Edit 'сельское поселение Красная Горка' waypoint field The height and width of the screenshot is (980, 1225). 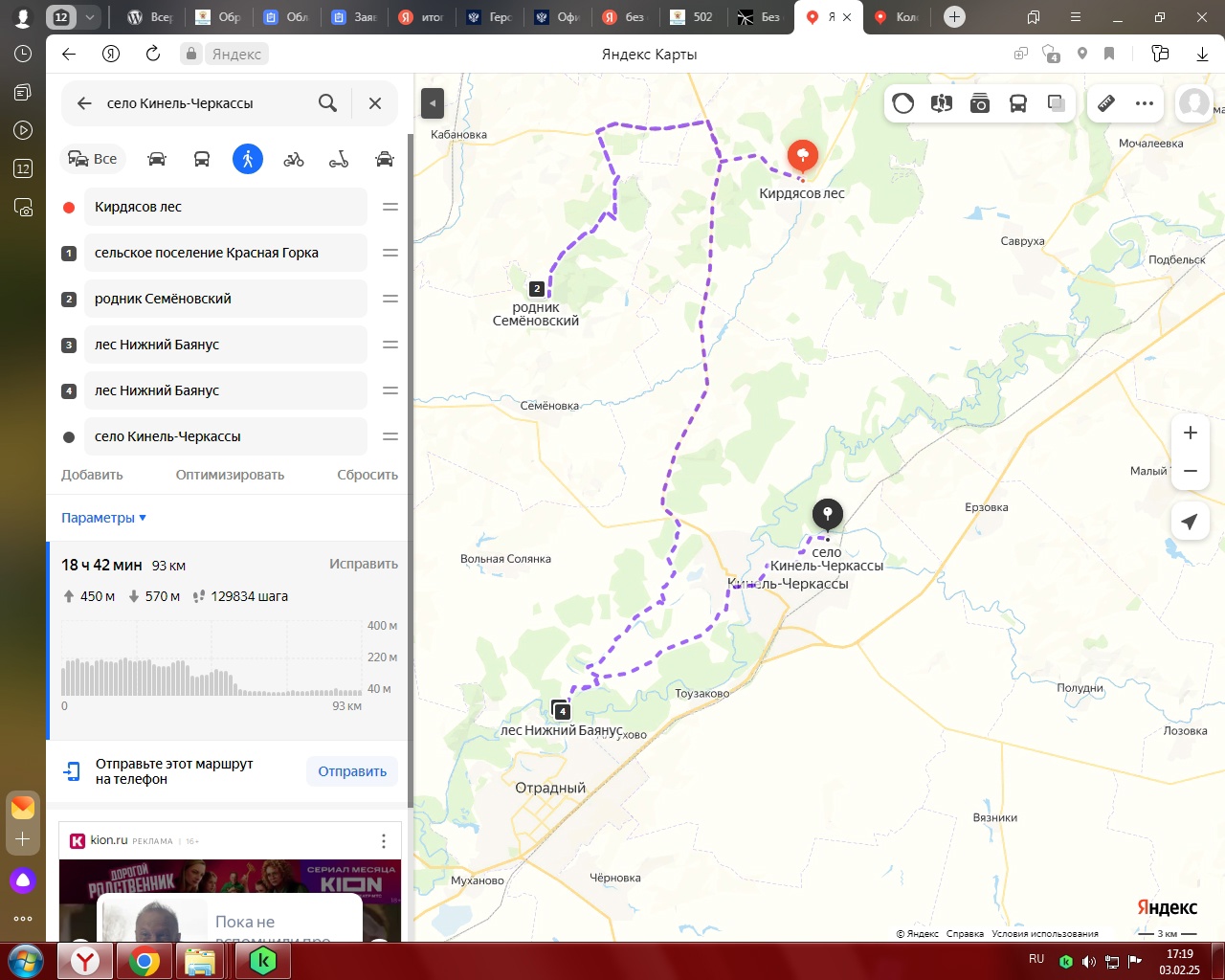(226, 253)
